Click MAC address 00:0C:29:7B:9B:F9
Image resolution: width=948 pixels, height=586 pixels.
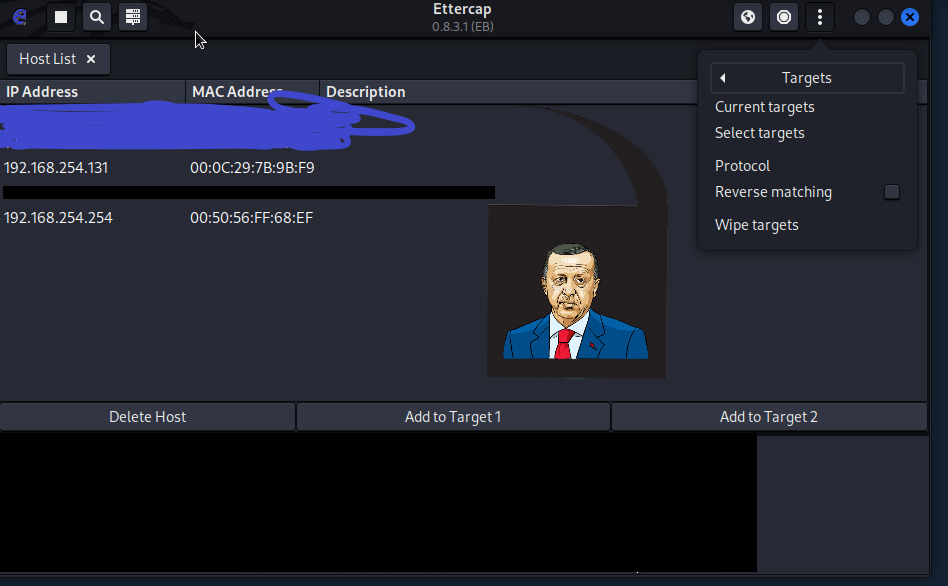coord(252,168)
